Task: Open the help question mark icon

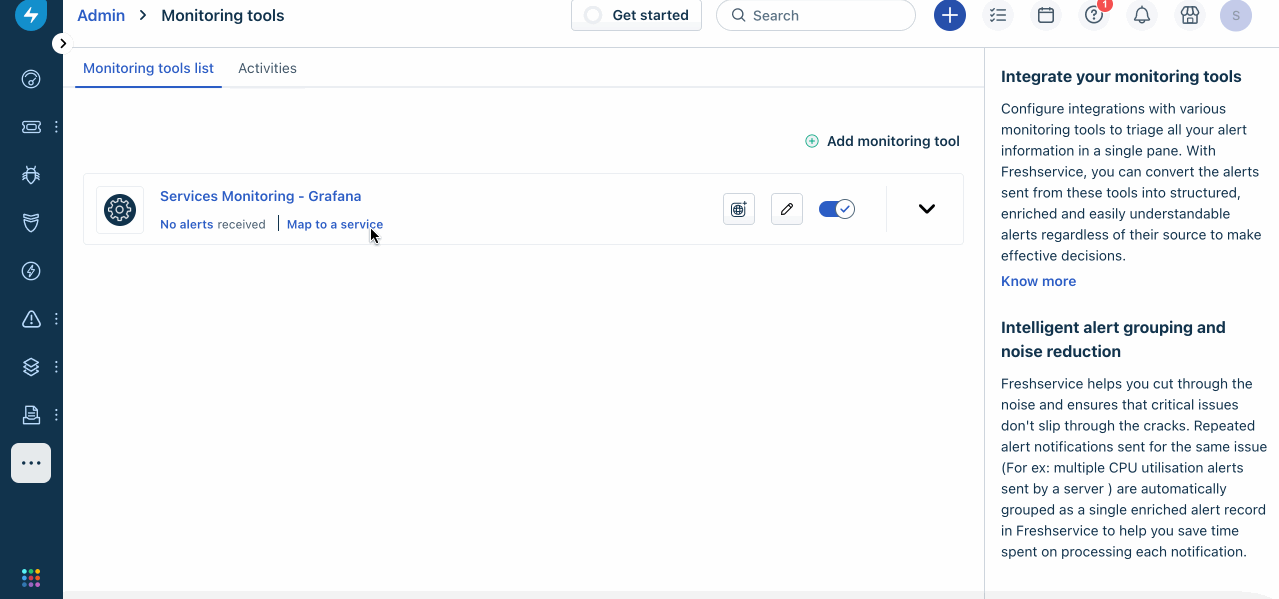Action: pyautogui.click(x=1094, y=15)
